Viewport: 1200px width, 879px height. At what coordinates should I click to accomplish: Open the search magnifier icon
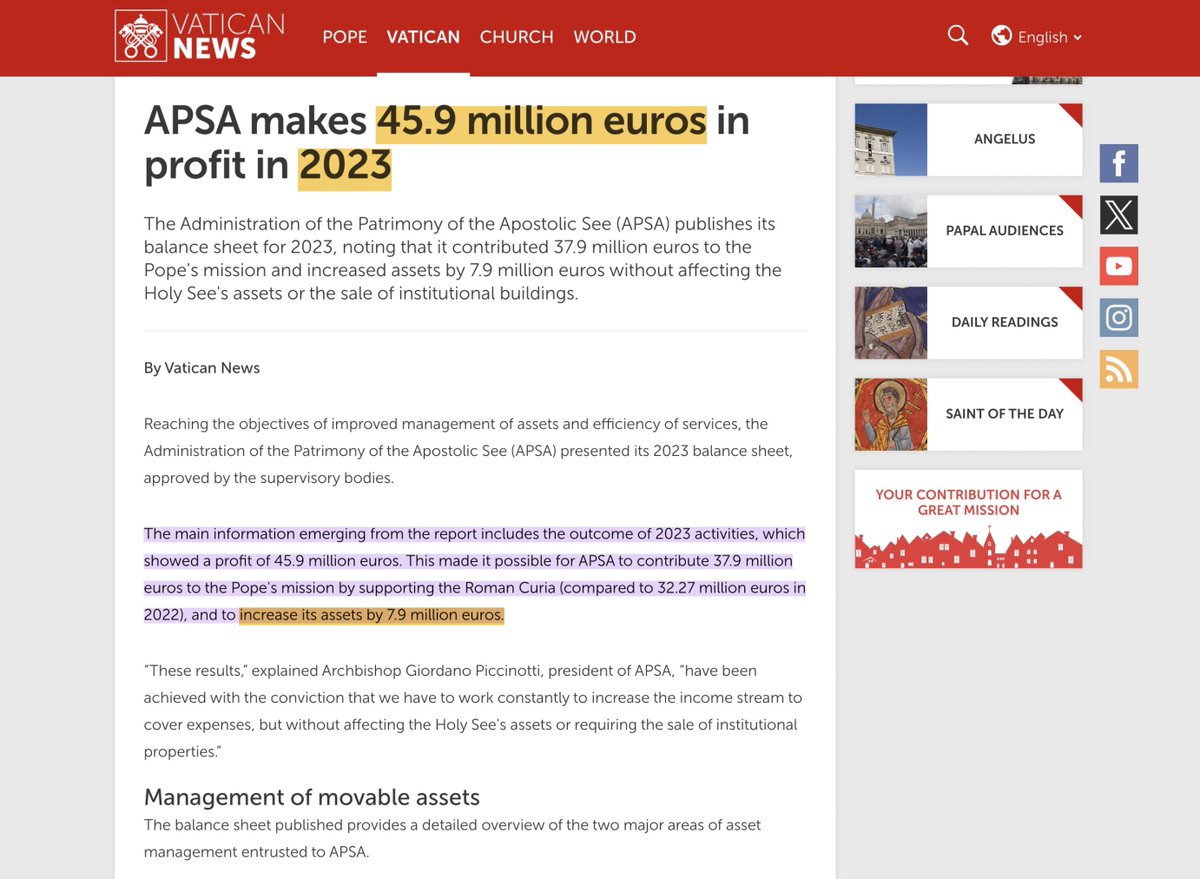pos(958,36)
